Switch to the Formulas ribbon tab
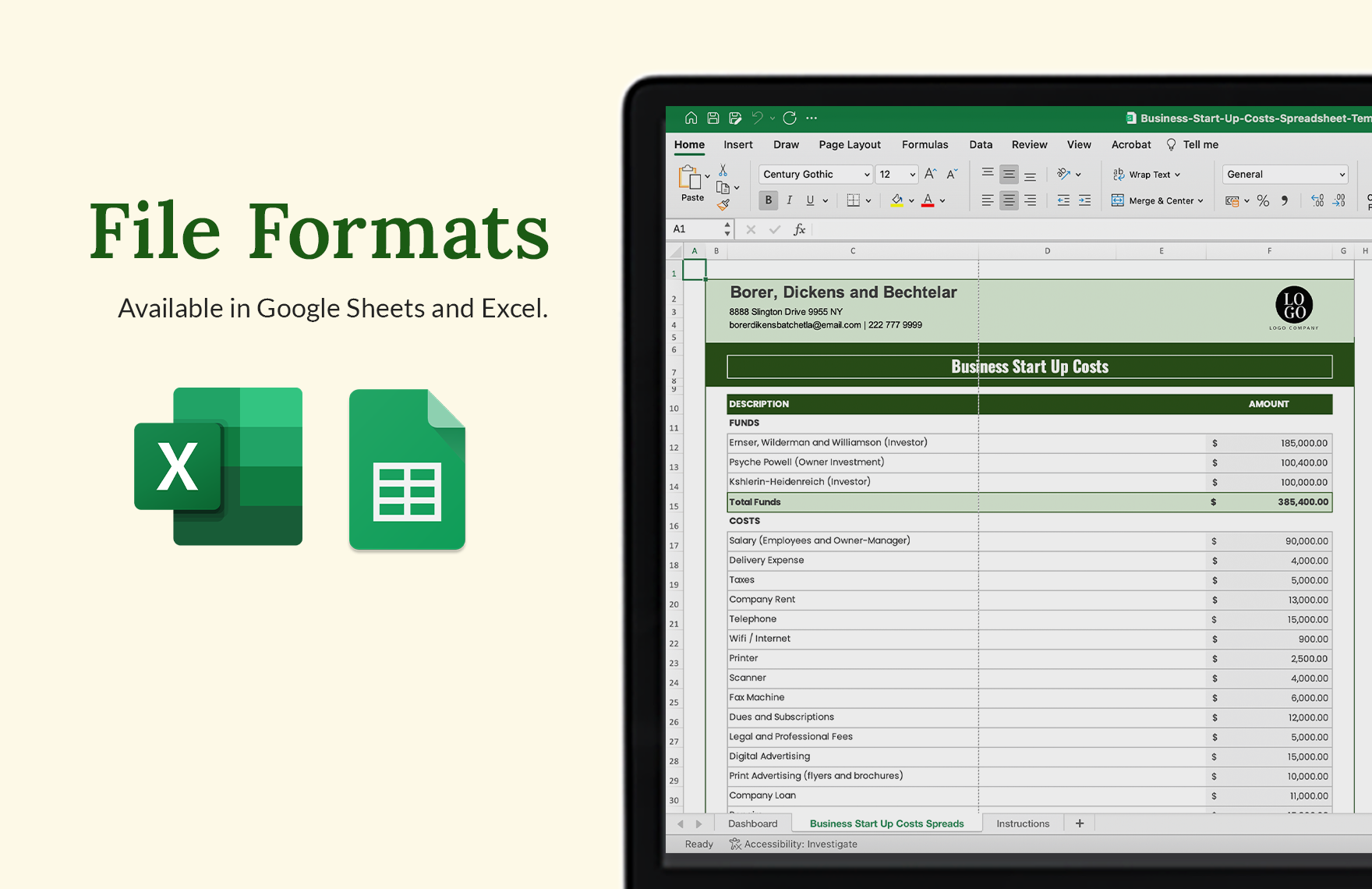 click(925, 144)
